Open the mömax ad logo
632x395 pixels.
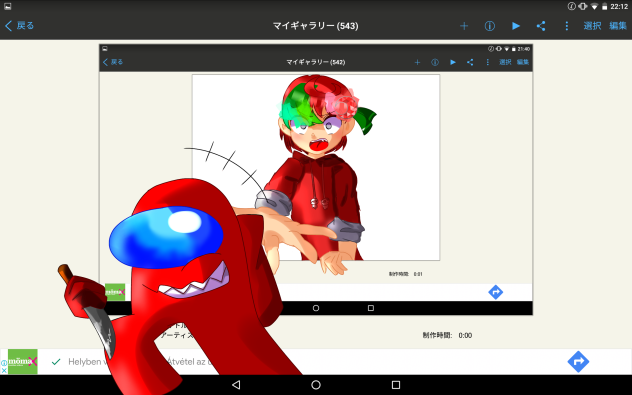point(23,362)
